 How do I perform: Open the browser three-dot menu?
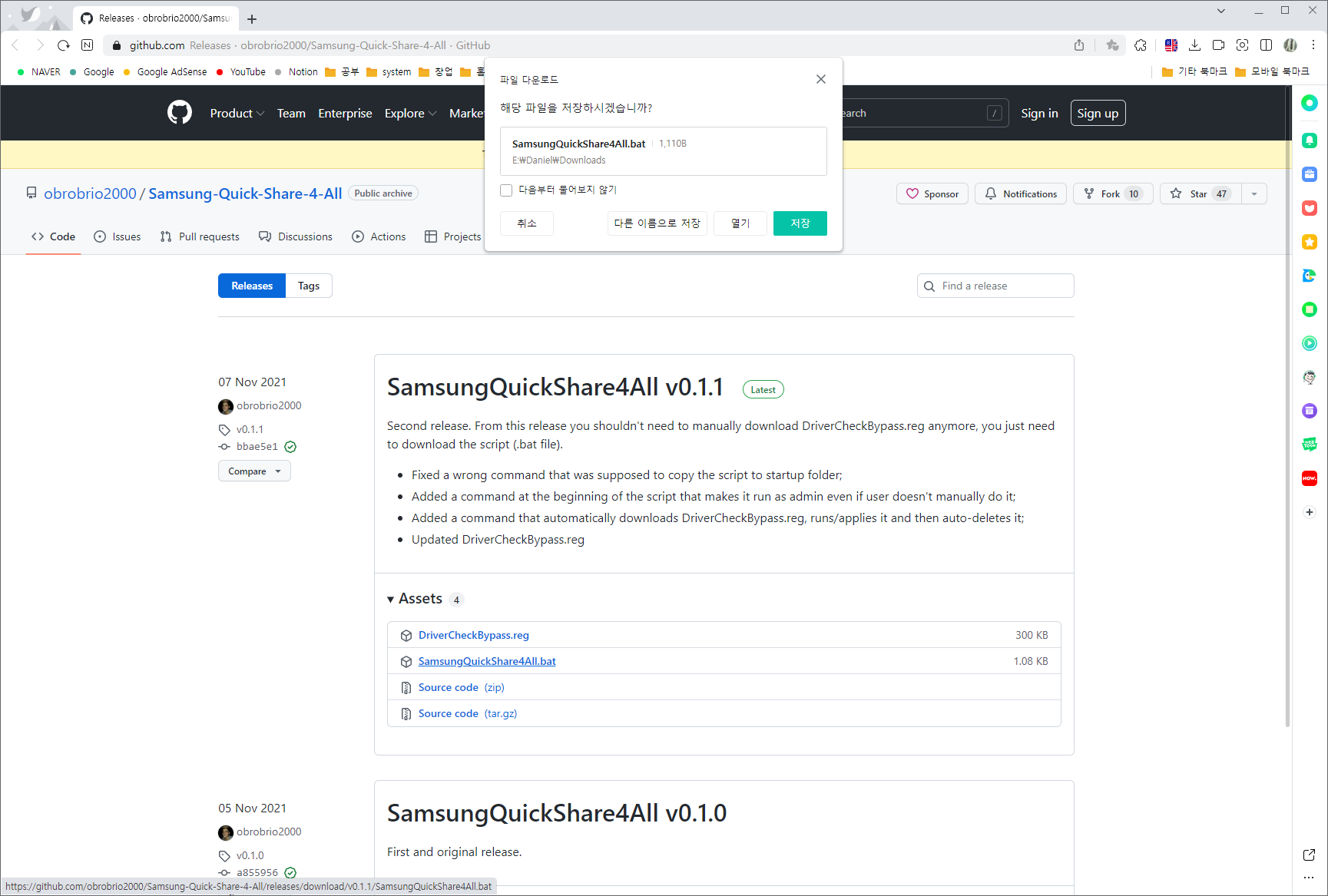pos(1313,45)
